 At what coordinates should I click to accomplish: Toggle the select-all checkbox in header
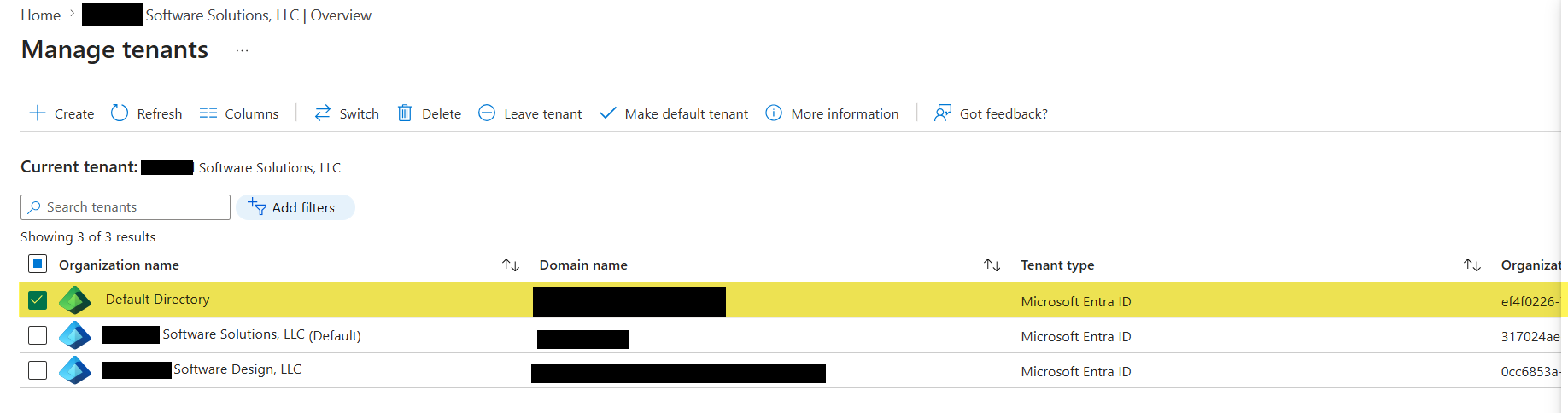[38, 264]
